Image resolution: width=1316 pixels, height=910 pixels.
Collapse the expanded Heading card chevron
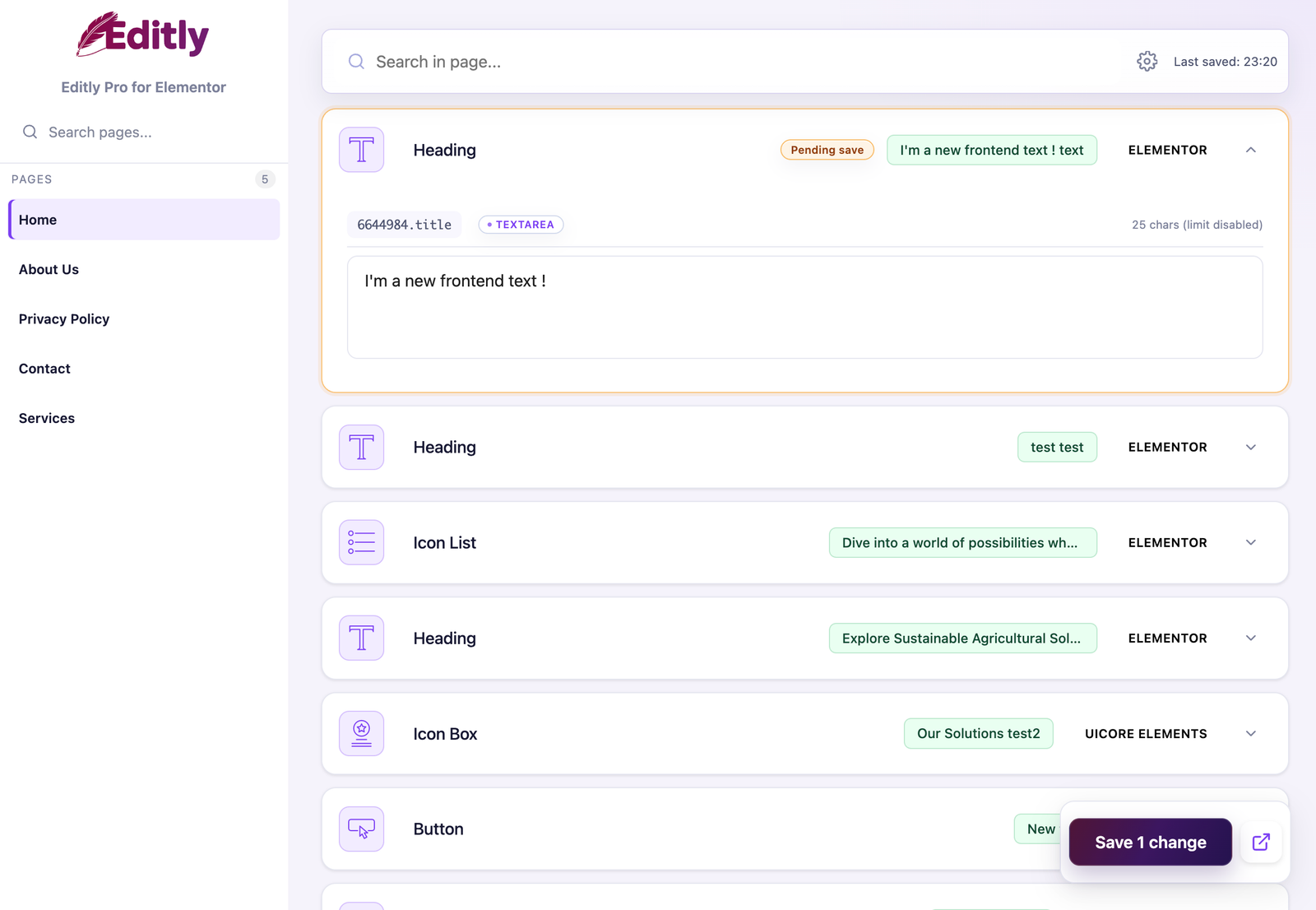[1251, 150]
